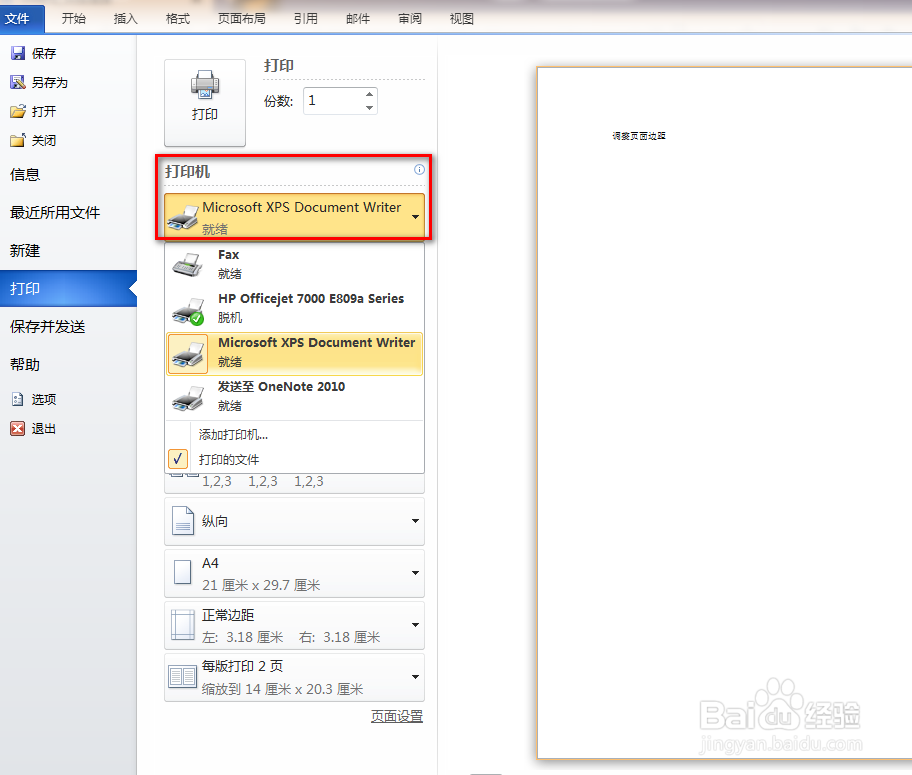The width and height of the screenshot is (912, 775).
Task: Switch to the 格式 (Format) tab
Action: 178,19
